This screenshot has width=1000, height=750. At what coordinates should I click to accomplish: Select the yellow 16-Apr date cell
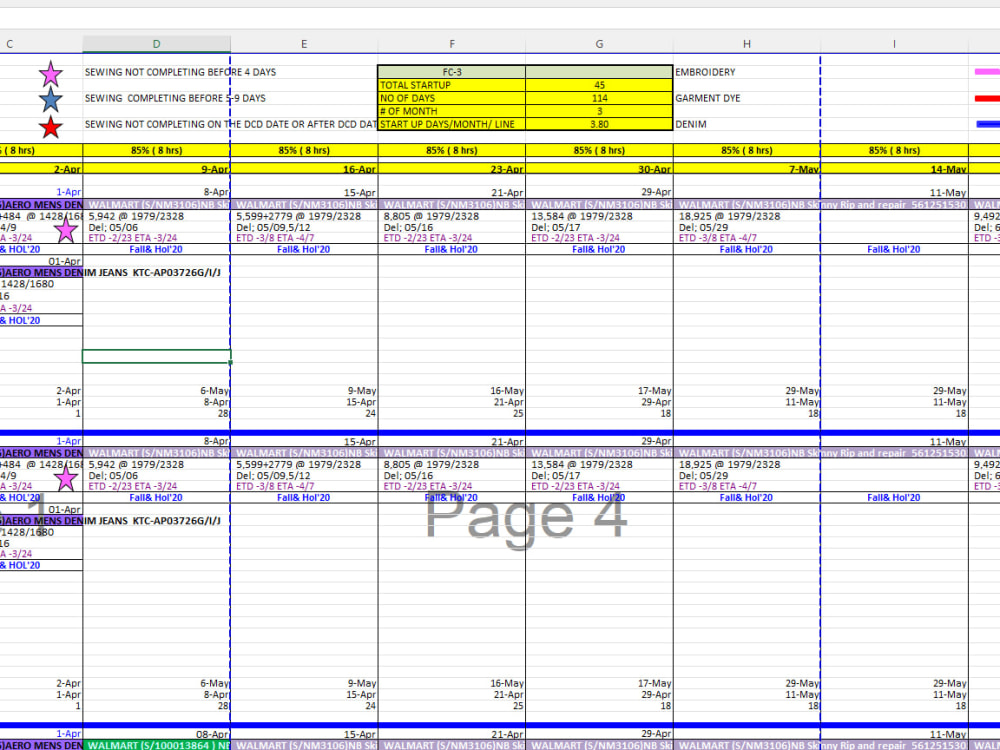click(x=304, y=169)
